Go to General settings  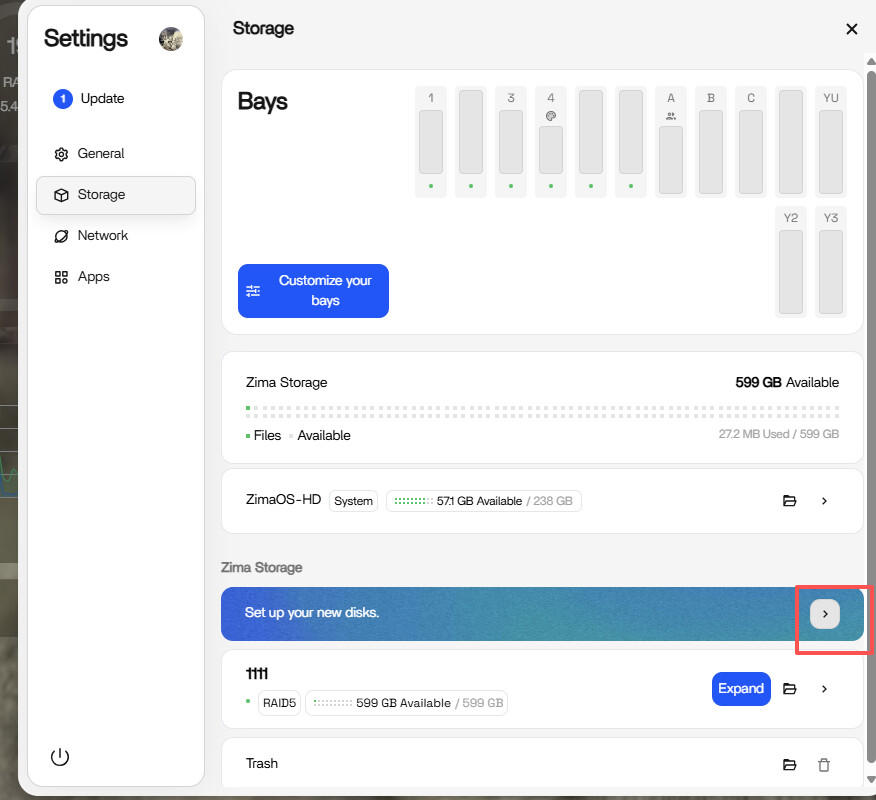click(x=100, y=154)
